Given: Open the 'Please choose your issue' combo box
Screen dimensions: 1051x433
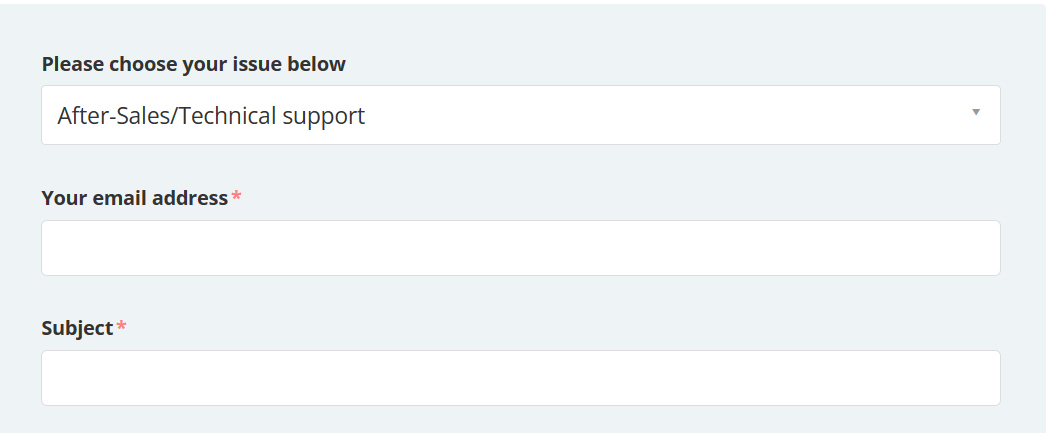Looking at the screenshot, I should point(520,115).
